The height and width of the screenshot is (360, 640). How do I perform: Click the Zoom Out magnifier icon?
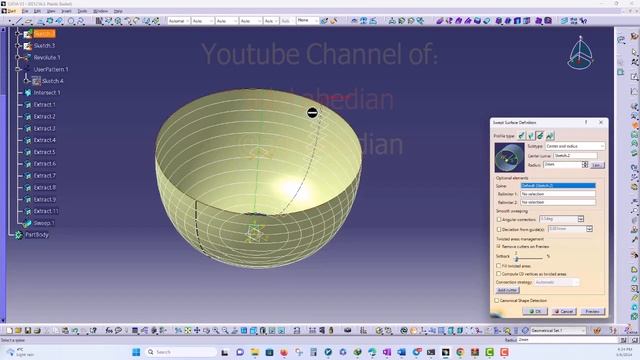click(225, 331)
